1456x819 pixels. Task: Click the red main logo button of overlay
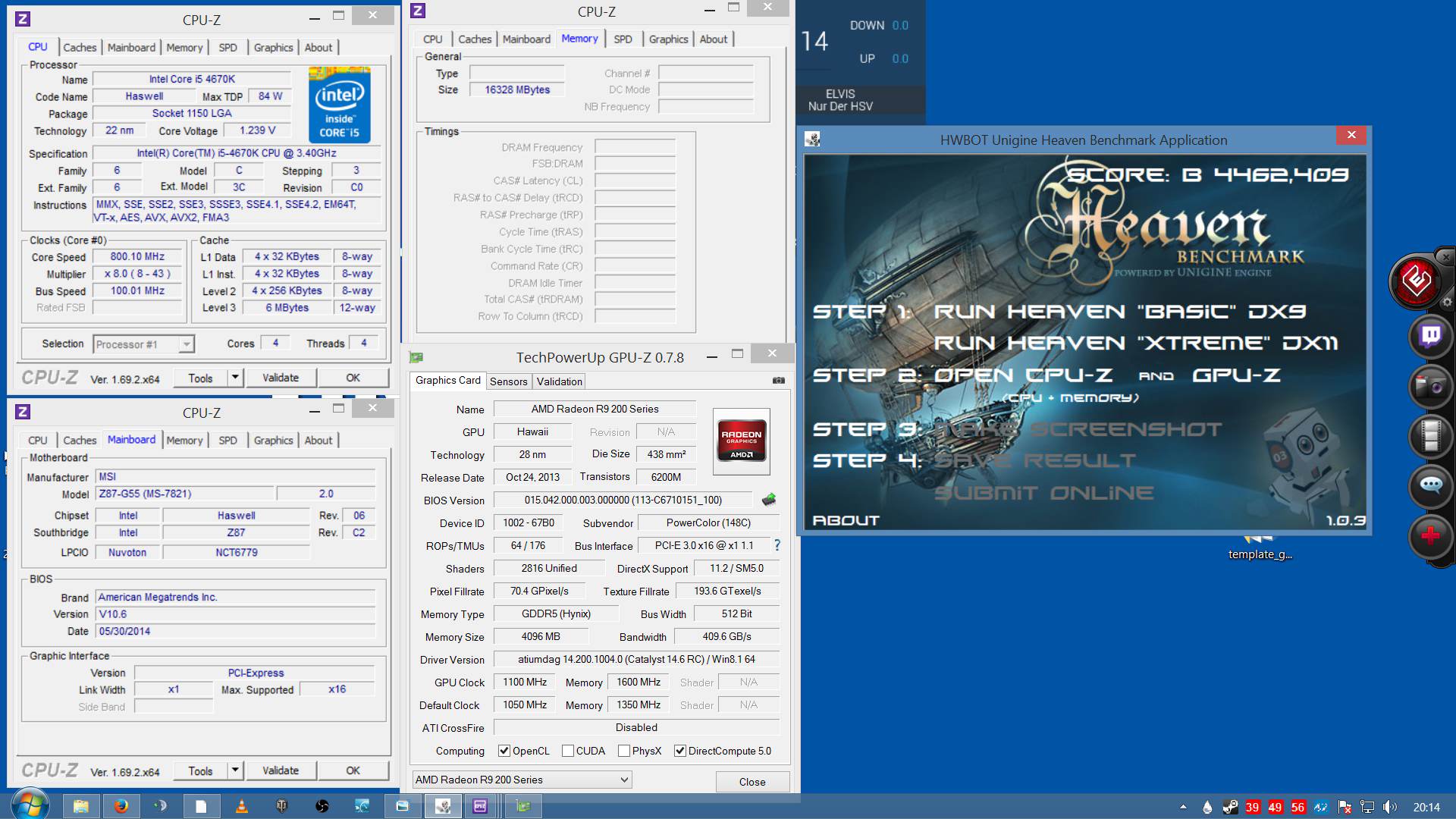coord(1417,281)
